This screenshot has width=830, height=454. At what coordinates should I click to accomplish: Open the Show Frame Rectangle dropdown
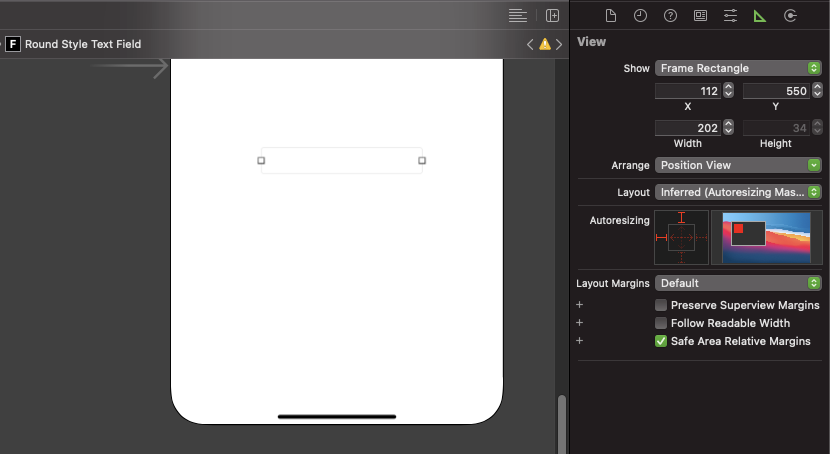738,68
